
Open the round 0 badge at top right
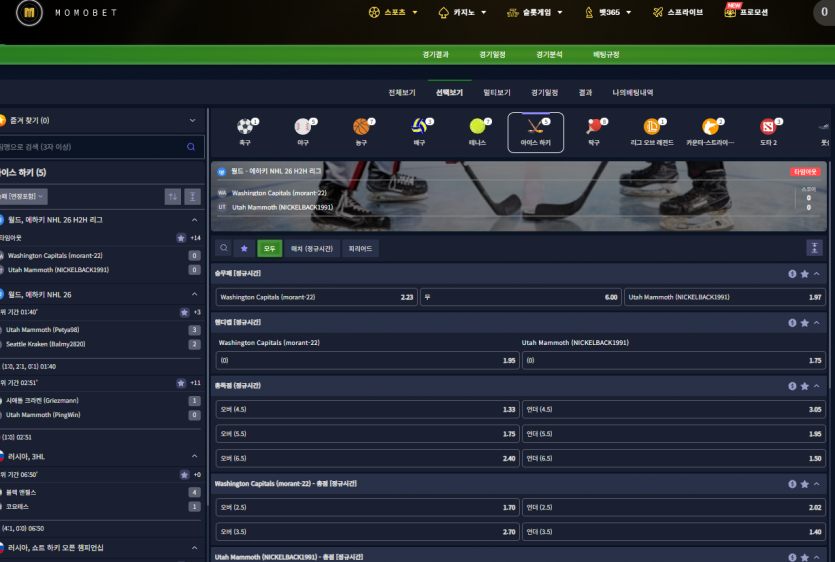pos(824,12)
